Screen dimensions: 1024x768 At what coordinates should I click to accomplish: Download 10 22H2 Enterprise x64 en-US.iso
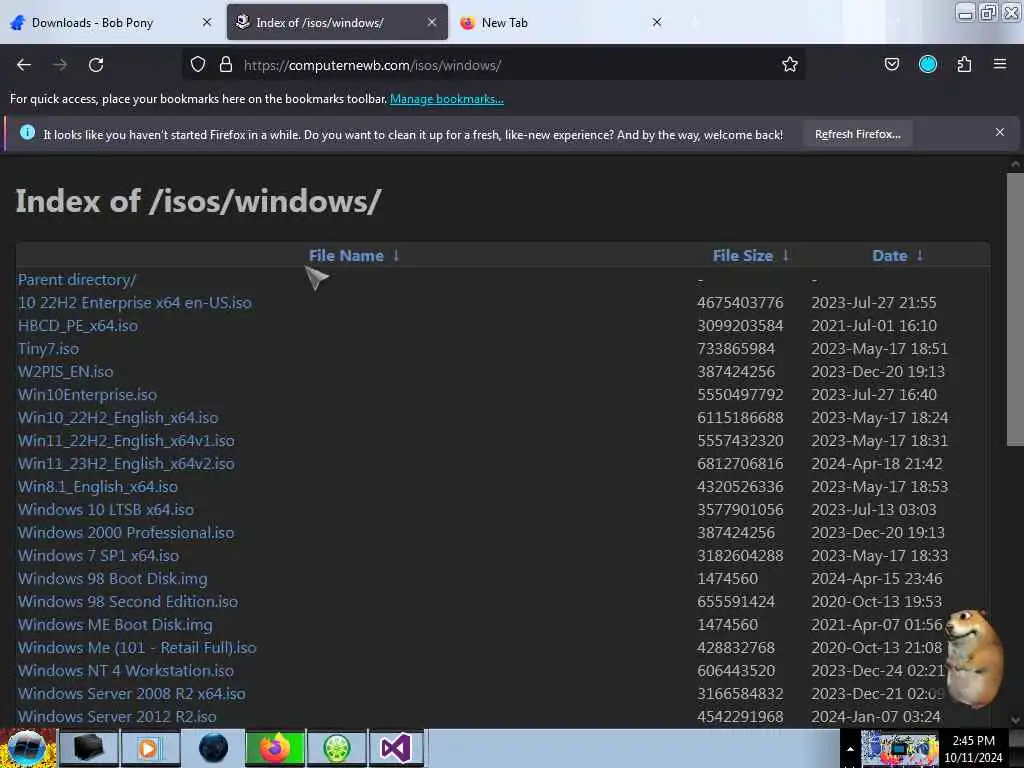(135, 302)
